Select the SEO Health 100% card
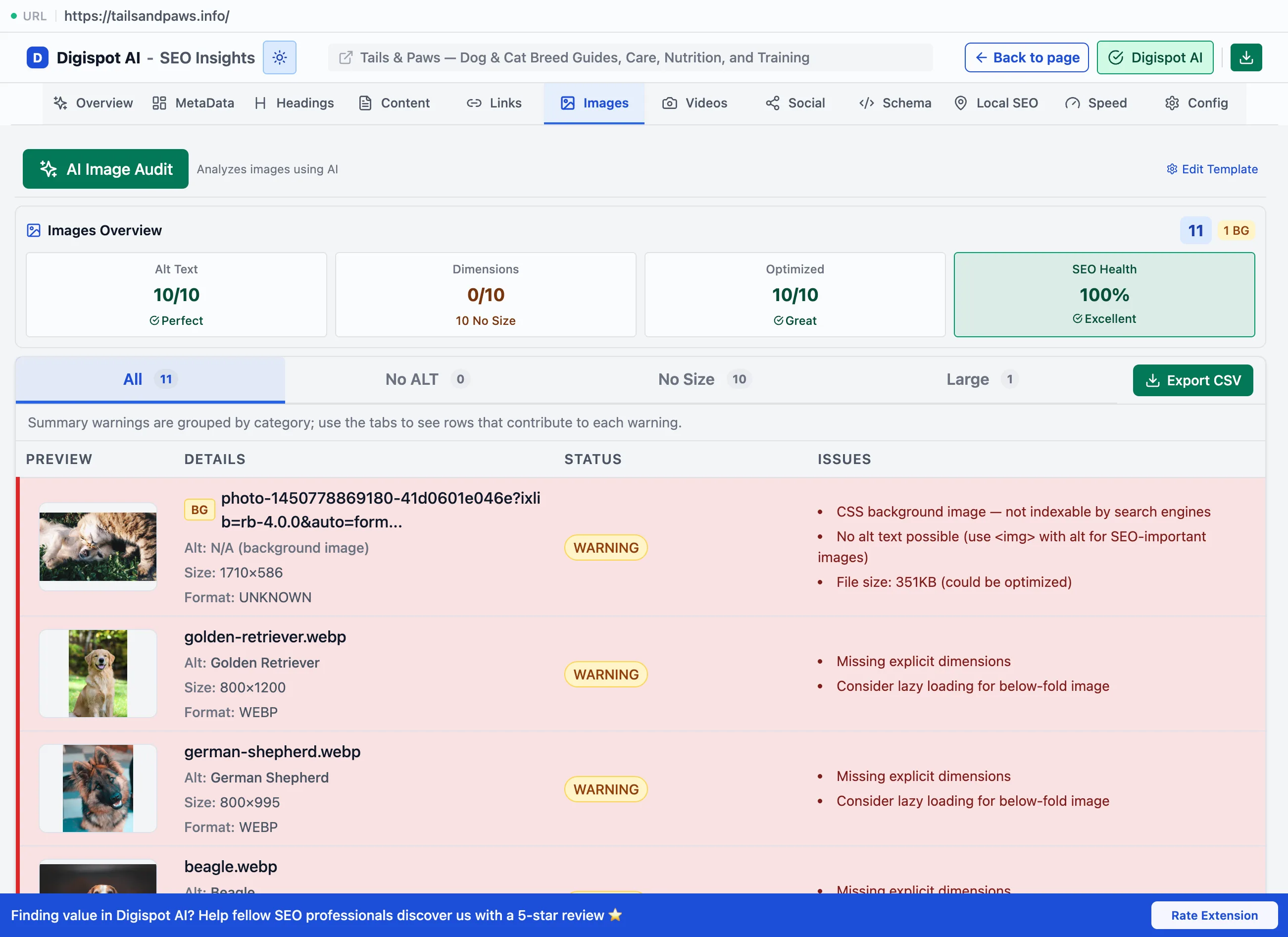Image resolution: width=1288 pixels, height=937 pixels. tap(1104, 295)
